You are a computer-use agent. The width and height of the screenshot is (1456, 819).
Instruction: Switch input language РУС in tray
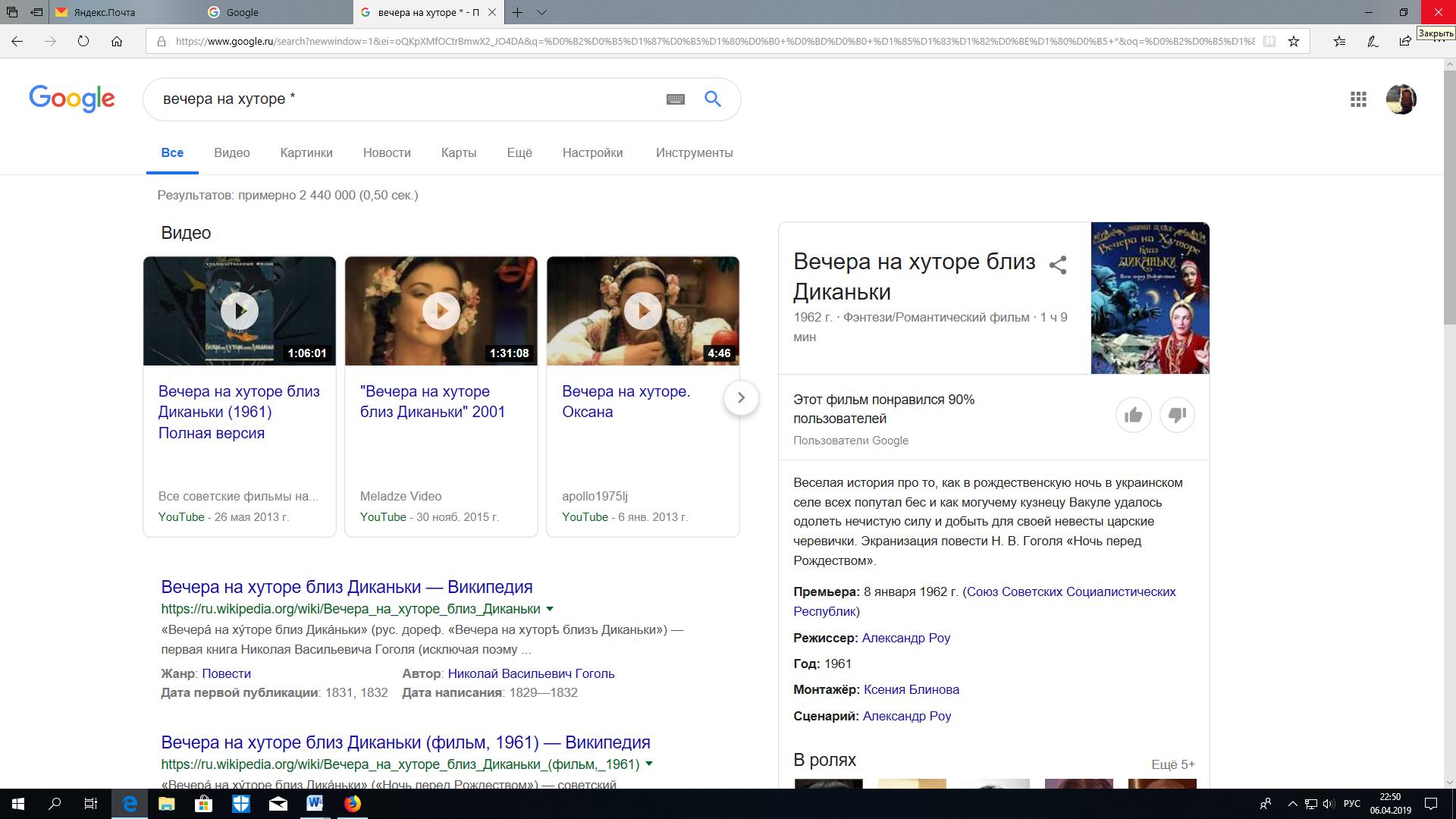pyautogui.click(x=1351, y=804)
